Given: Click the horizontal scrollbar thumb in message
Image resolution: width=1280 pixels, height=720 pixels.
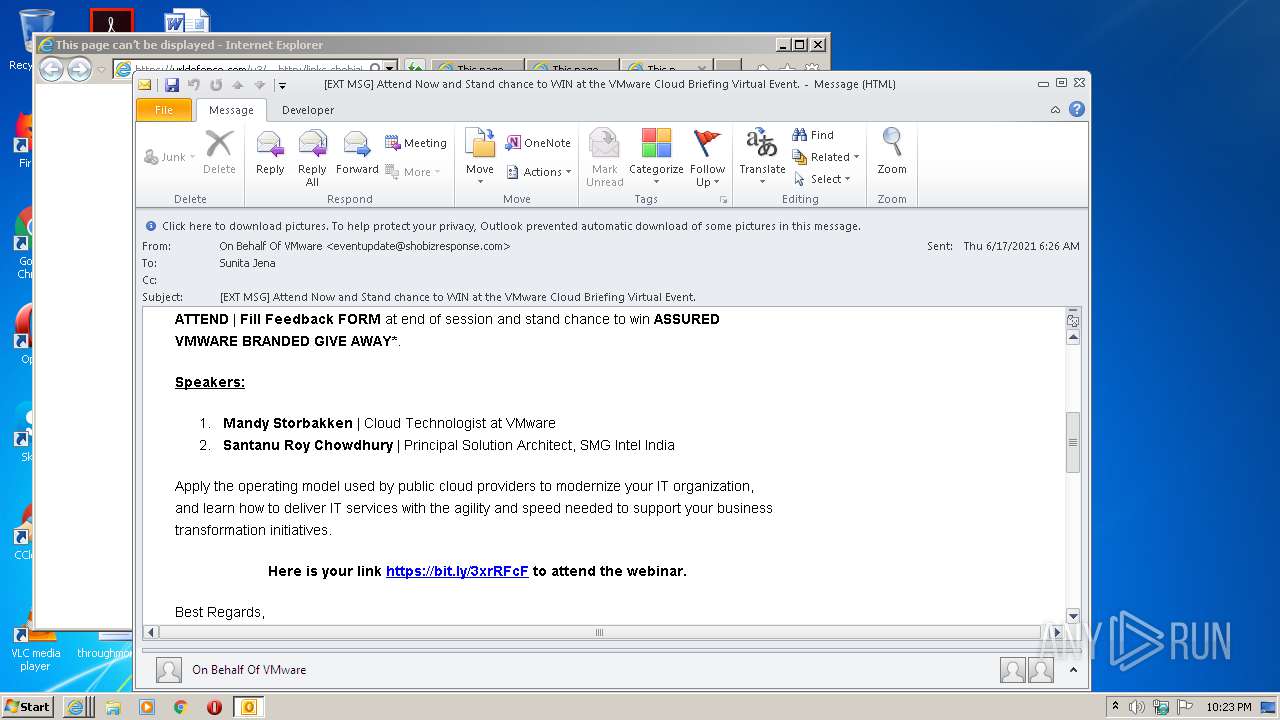Looking at the screenshot, I should click(x=599, y=632).
